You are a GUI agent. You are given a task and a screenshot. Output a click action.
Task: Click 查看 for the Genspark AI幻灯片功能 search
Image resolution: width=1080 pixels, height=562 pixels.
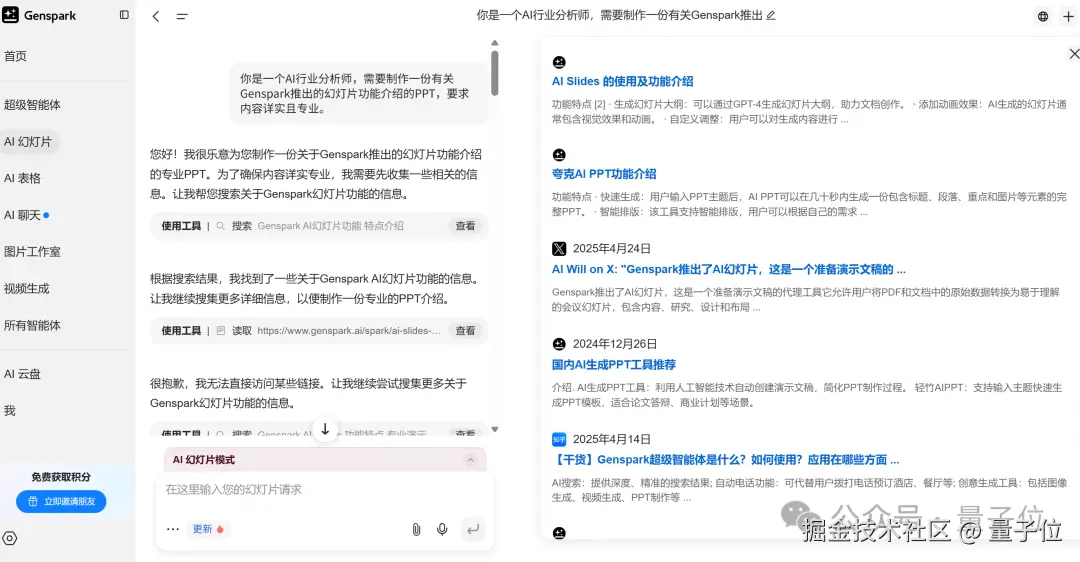[465, 226]
